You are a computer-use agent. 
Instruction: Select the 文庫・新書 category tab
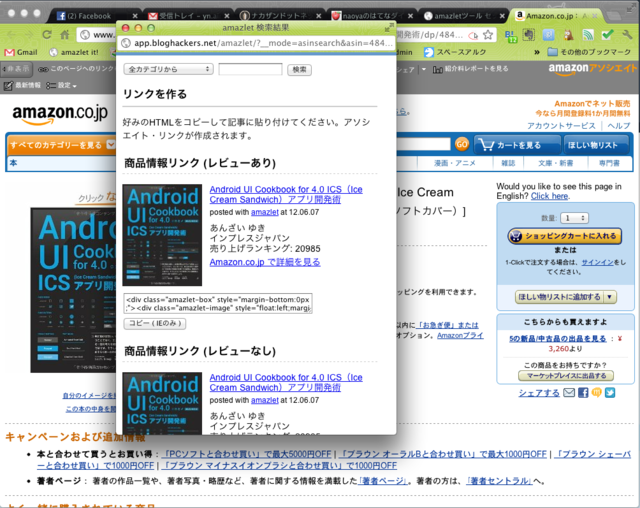[x=555, y=163]
